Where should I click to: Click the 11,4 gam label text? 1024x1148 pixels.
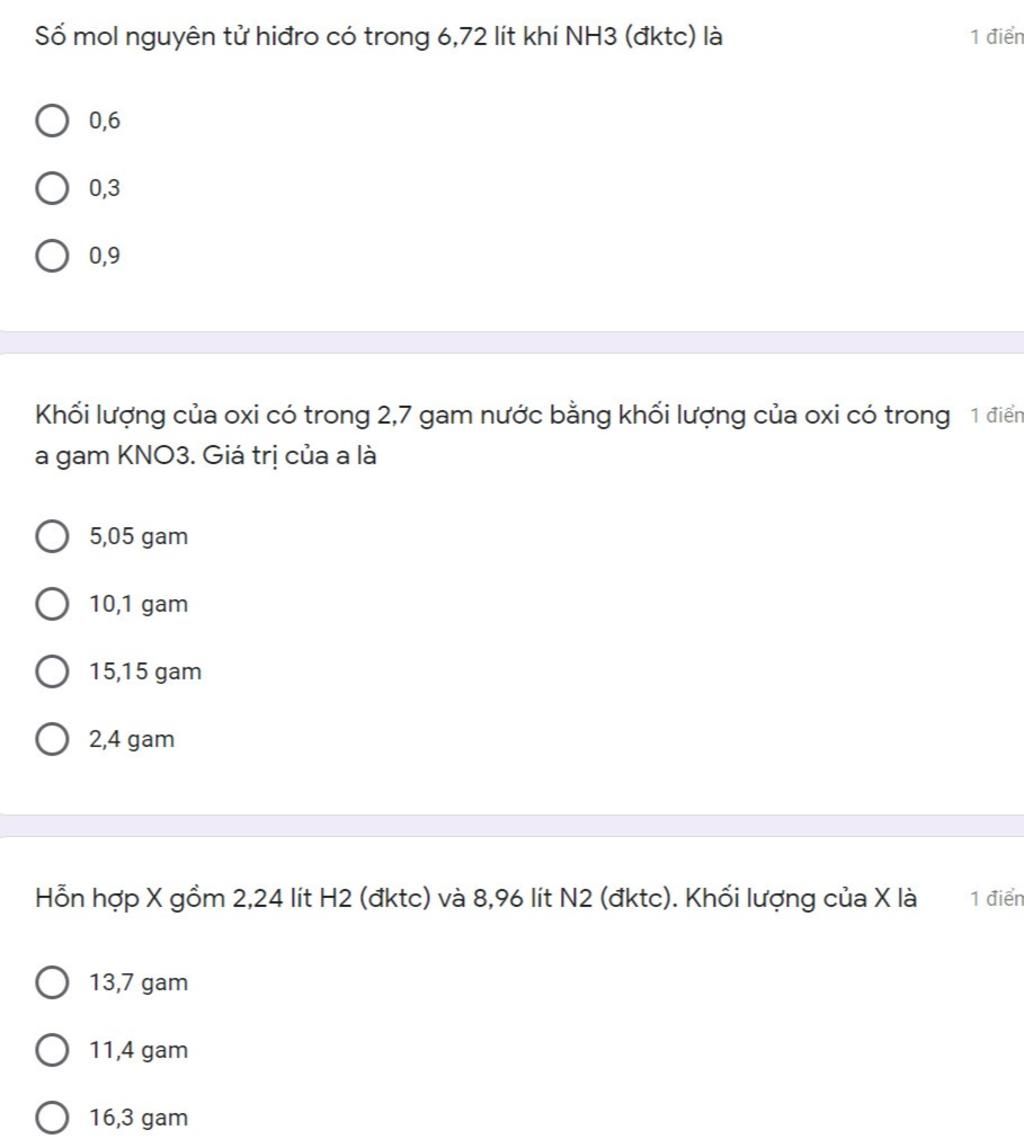coord(138,1050)
